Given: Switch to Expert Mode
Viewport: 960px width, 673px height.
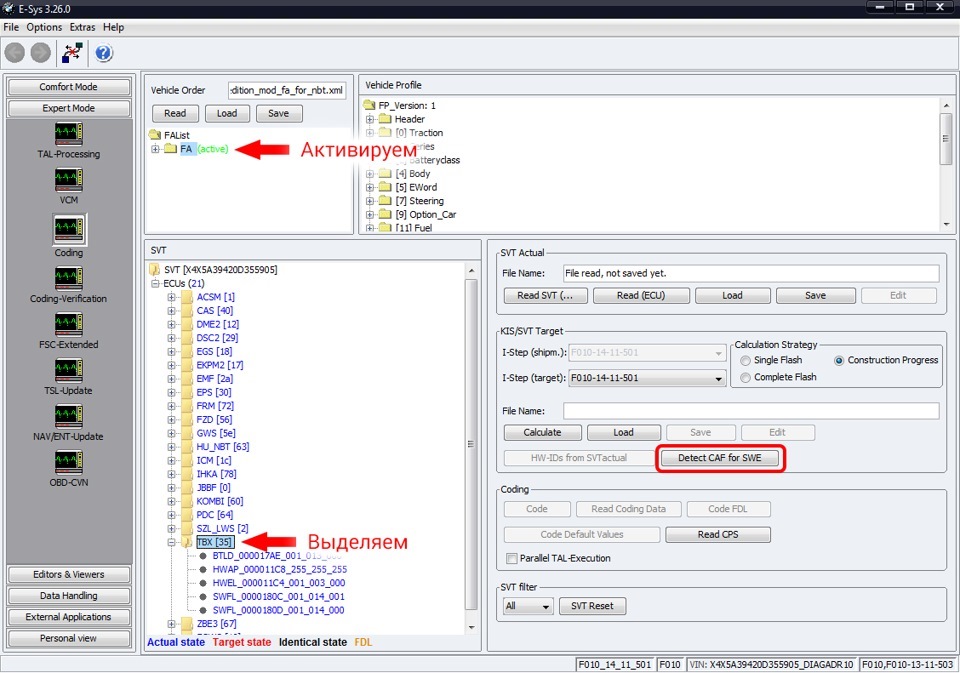Looking at the screenshot, I should (x=69, y=108).
